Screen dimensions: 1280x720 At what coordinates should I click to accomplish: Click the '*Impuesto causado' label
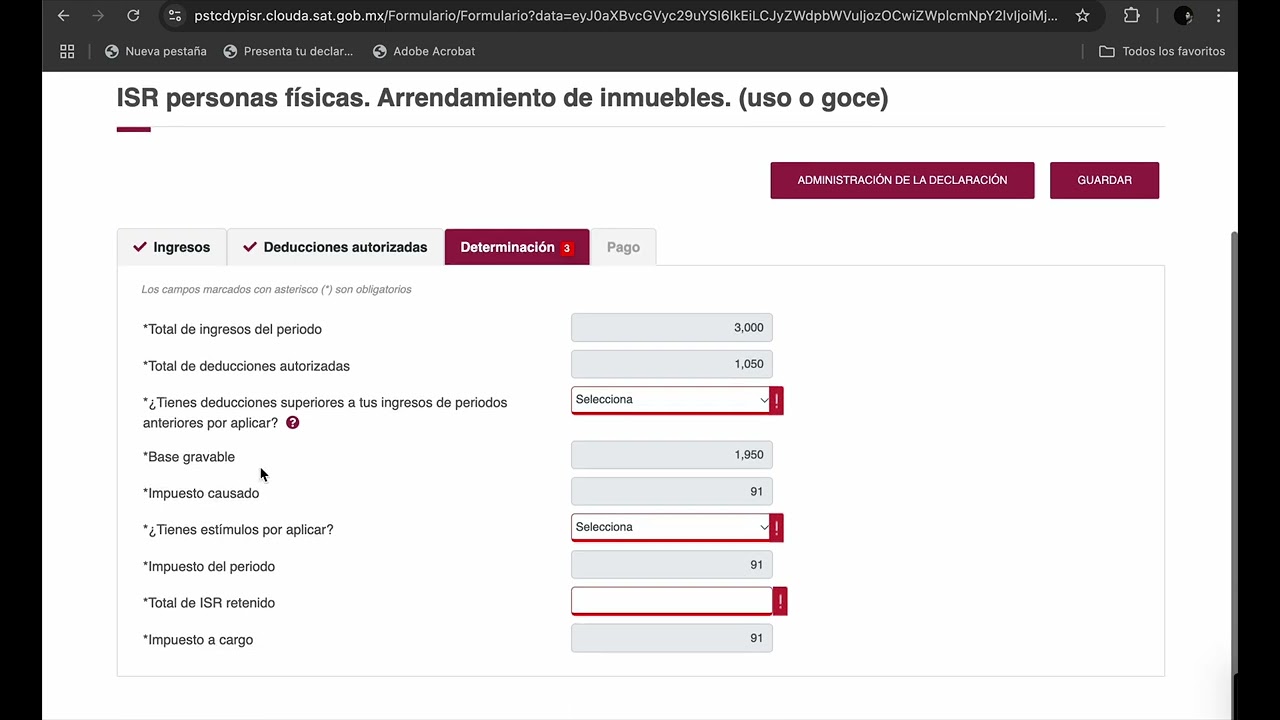click(201, 493)
